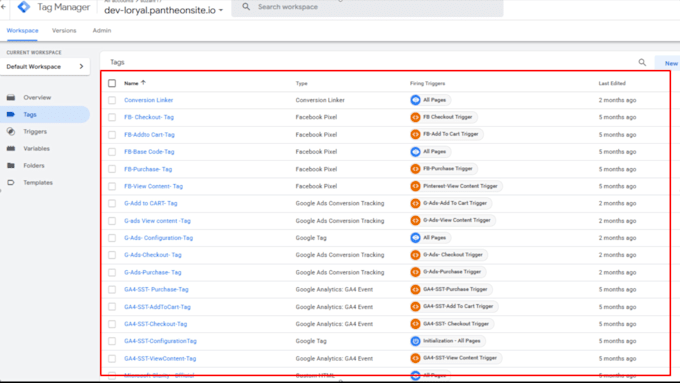The width and height of the screenshot is (680, 383).
Task: Open the FB-View Content- Tag link
Action: click(x=154, y=186)
